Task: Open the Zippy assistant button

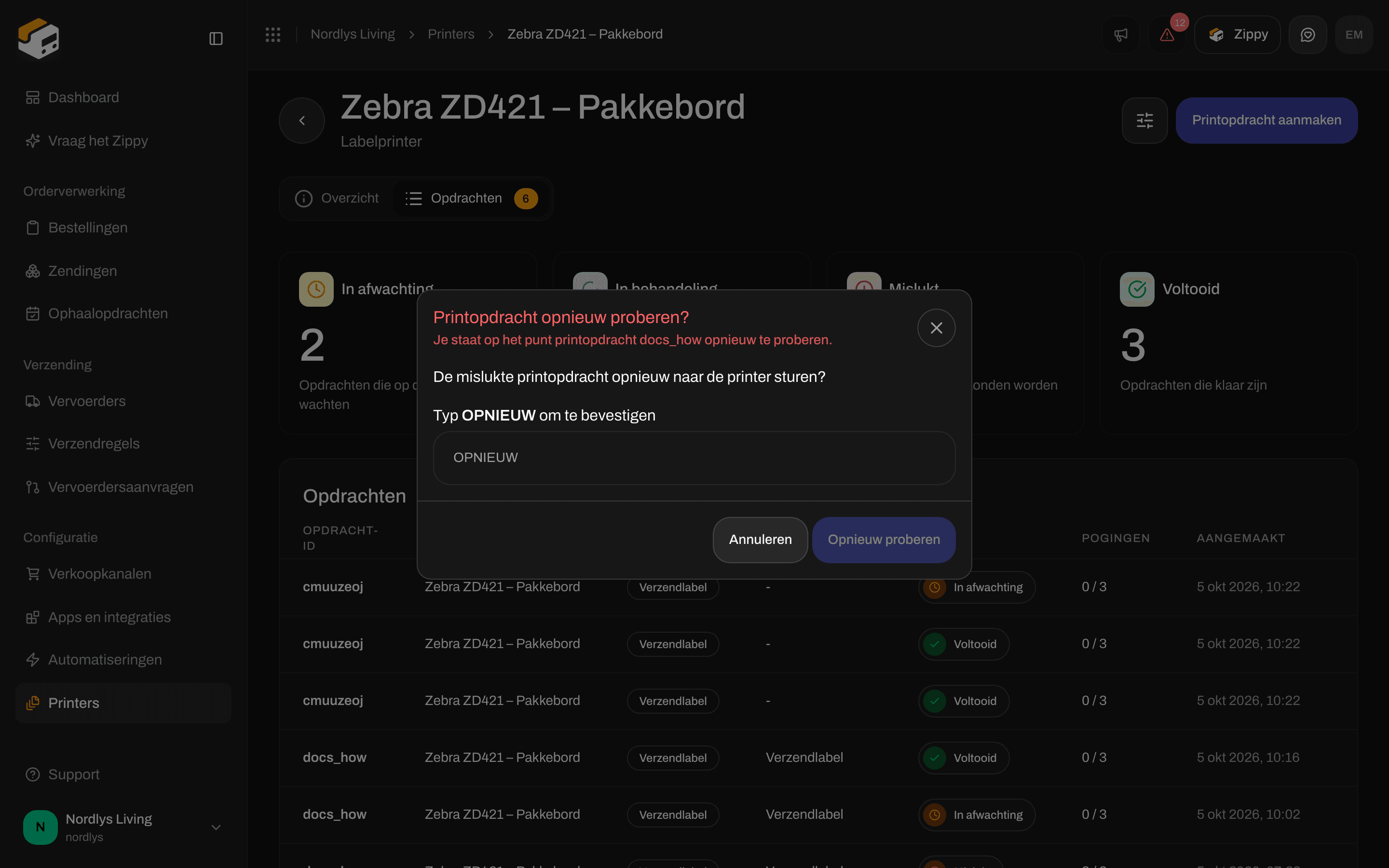Action: [1237, 34]
